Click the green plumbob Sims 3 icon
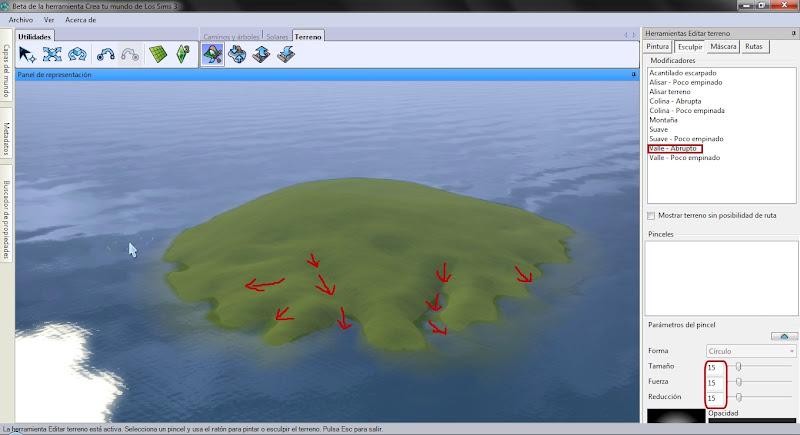Viewport: 800px width, 435px height. click(183, 55)
